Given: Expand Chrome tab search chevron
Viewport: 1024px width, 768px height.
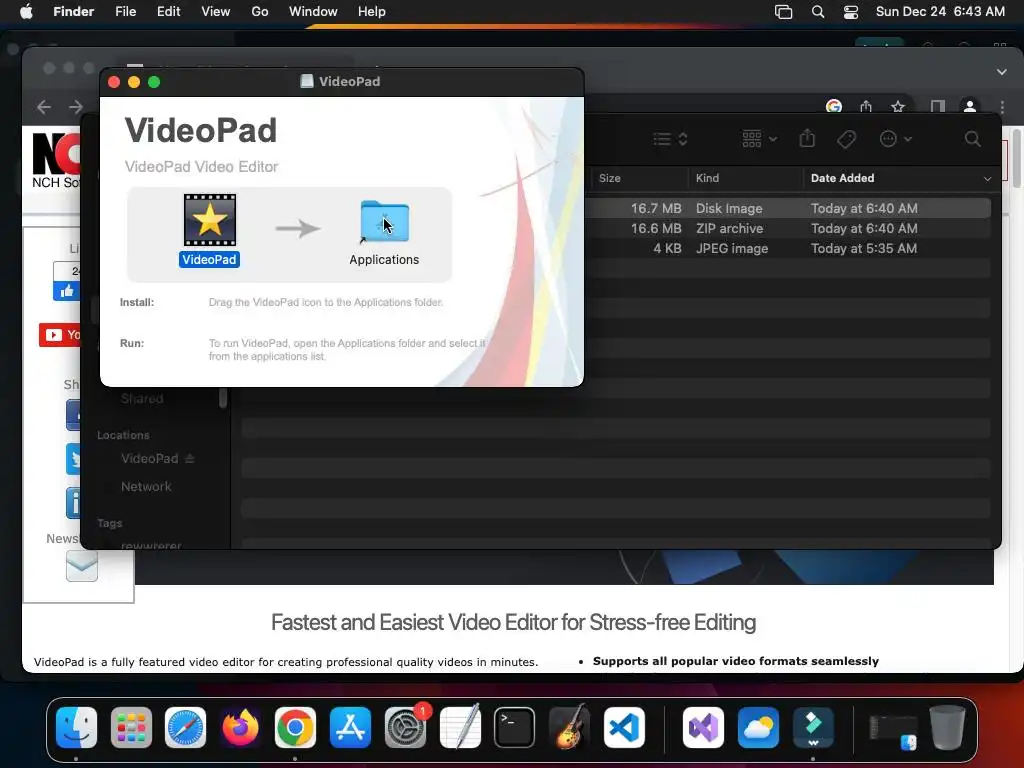Looking at the screenshot, I should [x=1002, y=72].
